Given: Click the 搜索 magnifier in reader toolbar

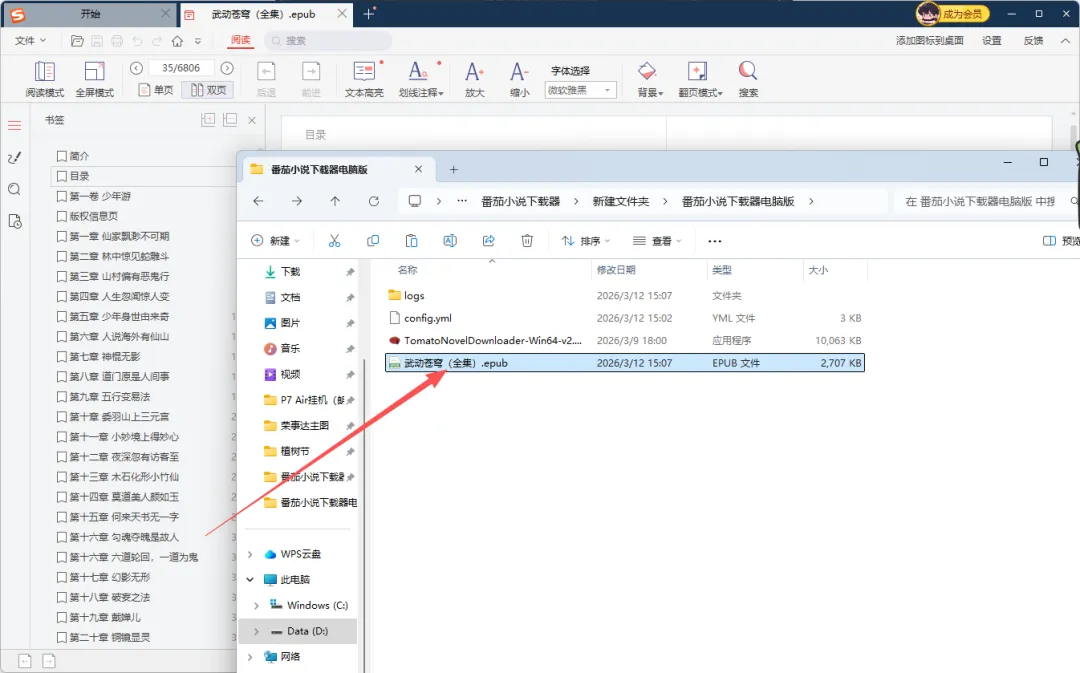Looking at the screenshot, I should [748, 79].
